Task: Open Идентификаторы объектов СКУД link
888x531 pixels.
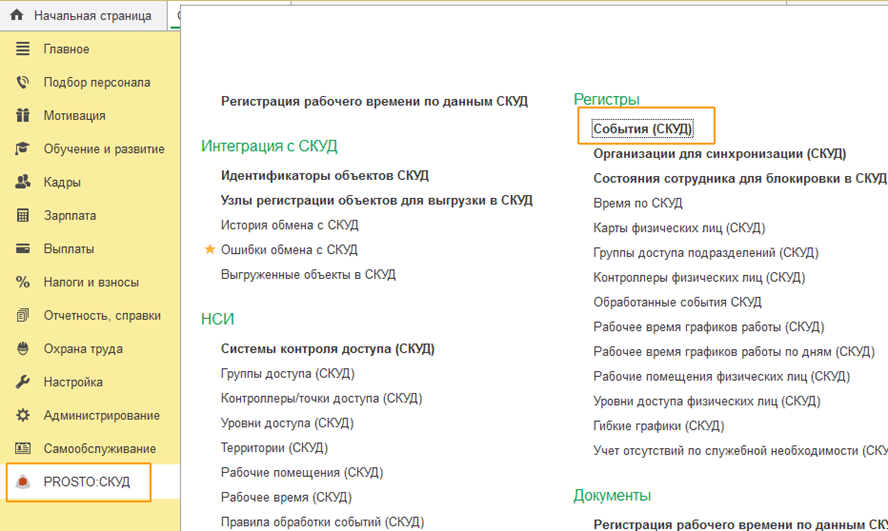Action: tap(324, 175)
